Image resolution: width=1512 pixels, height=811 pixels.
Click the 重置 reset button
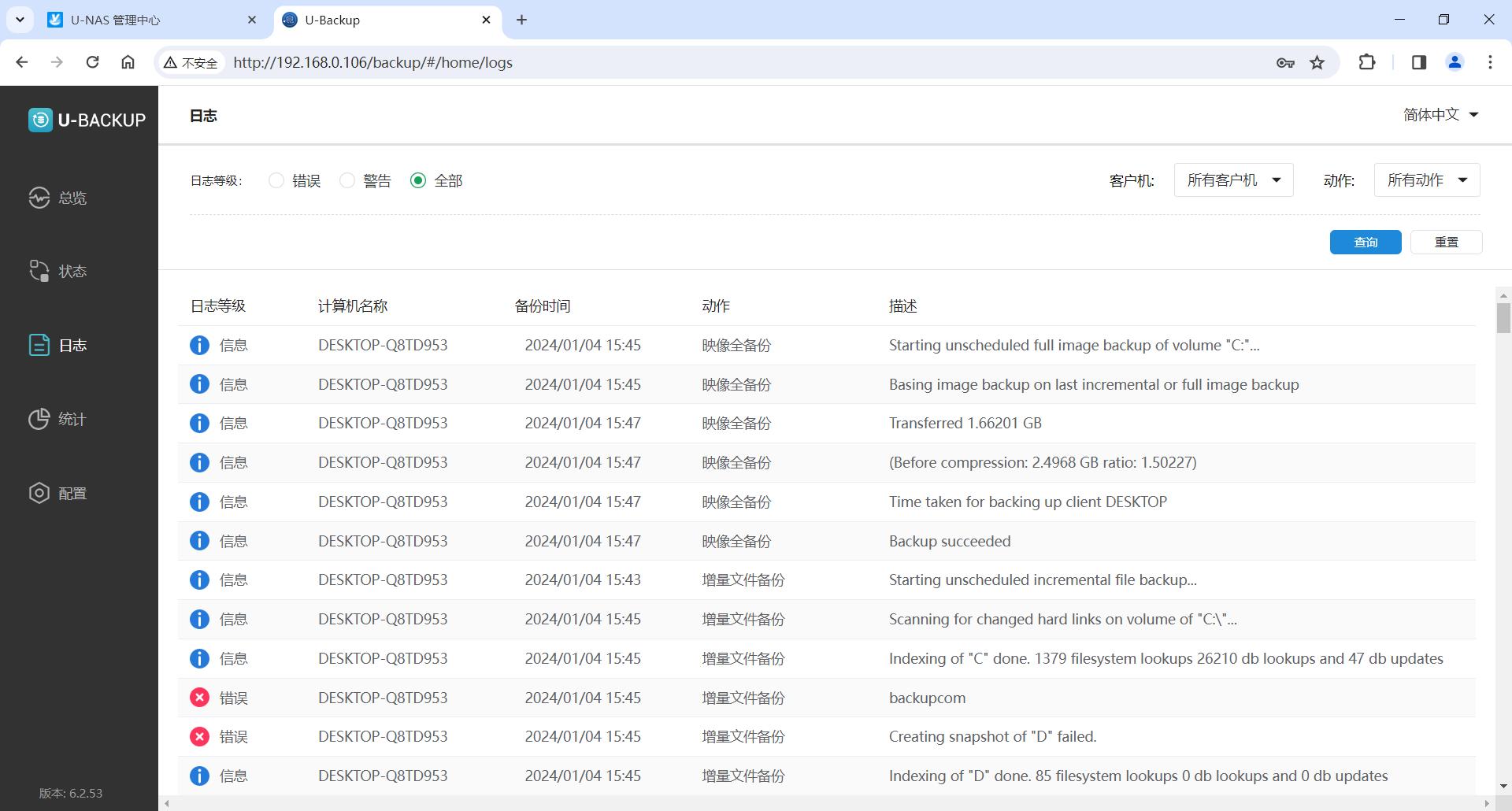click(1446, 242)
